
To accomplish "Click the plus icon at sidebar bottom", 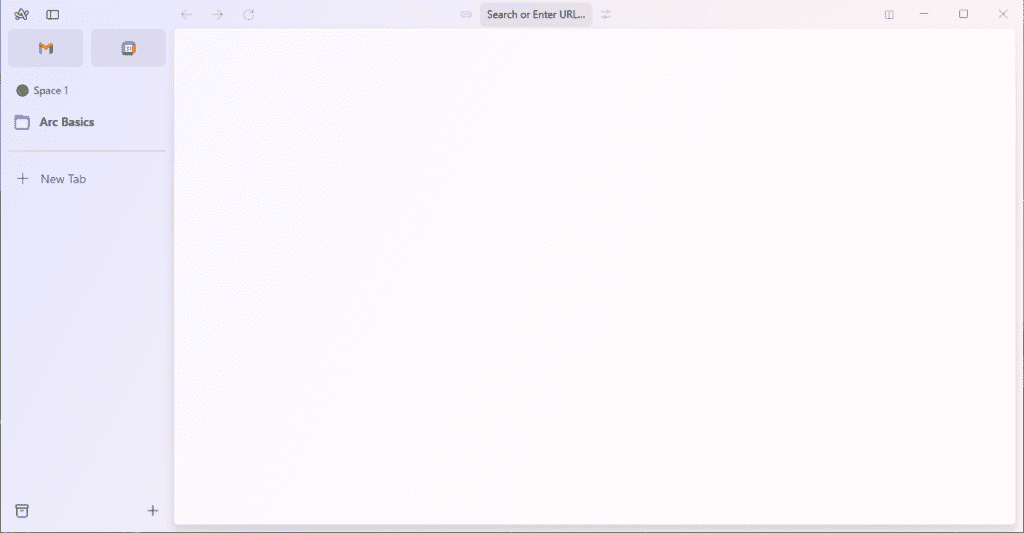I will (x=153, y=511).
